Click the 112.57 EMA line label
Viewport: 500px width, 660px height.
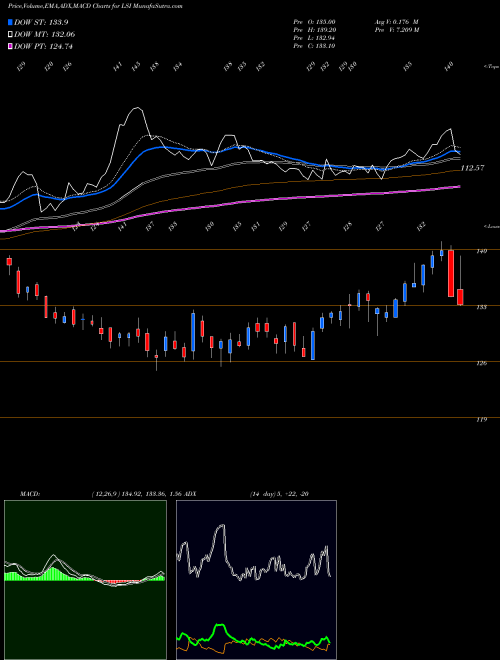pyautogui.click(x=473, y=168)
